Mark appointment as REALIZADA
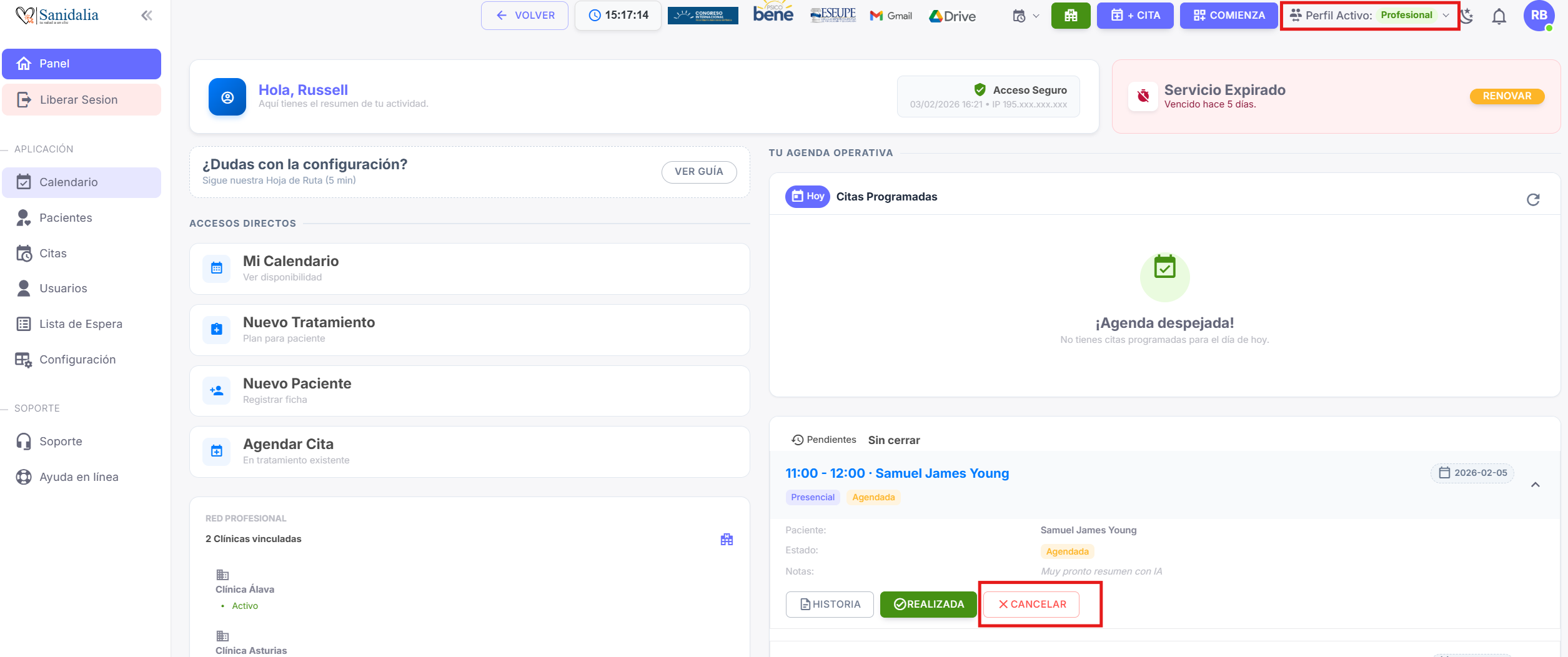 928,605
